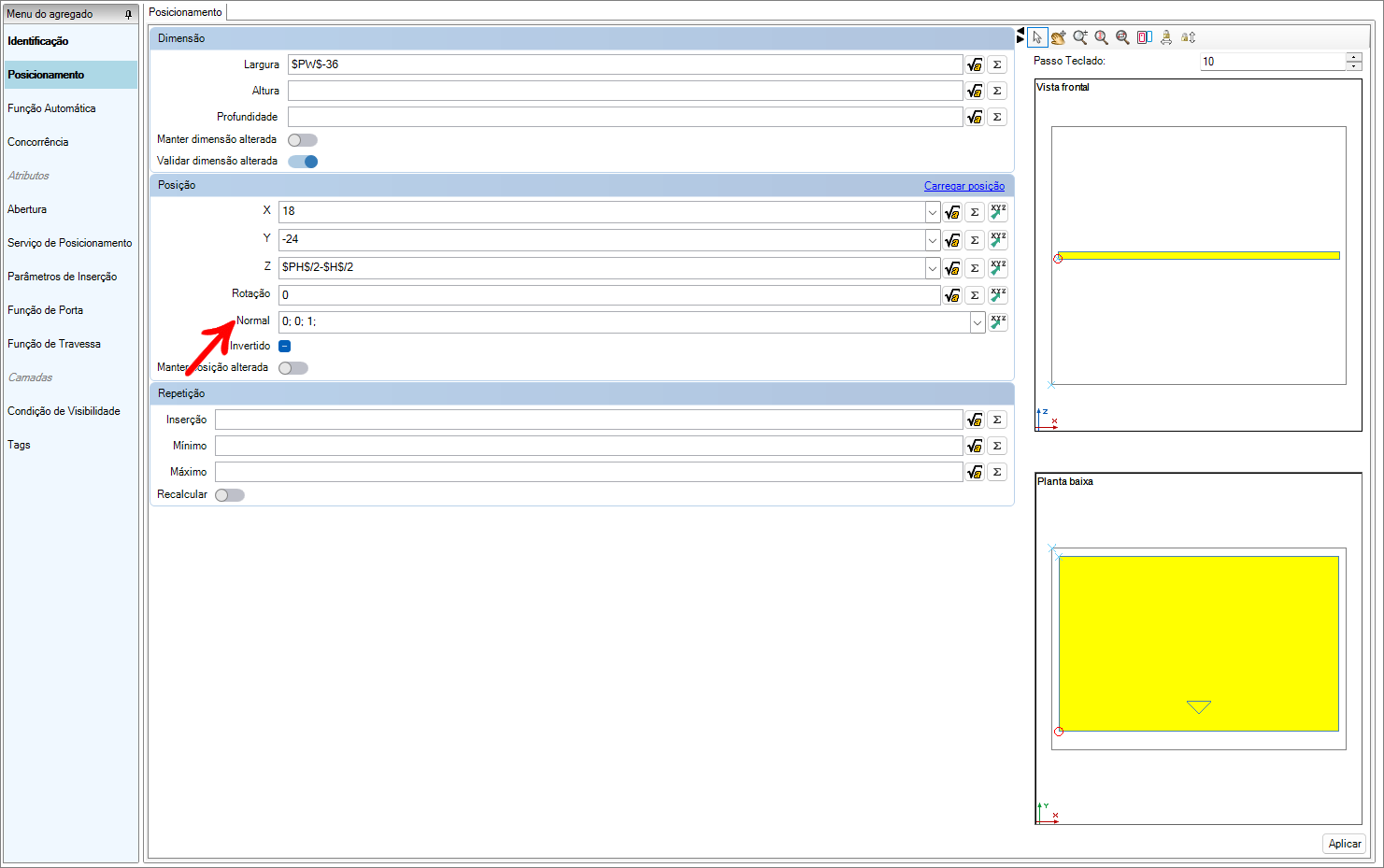The image size is (1384, 868).
Task: Turn on the Recalcular toggle
Action: point(230,495)
